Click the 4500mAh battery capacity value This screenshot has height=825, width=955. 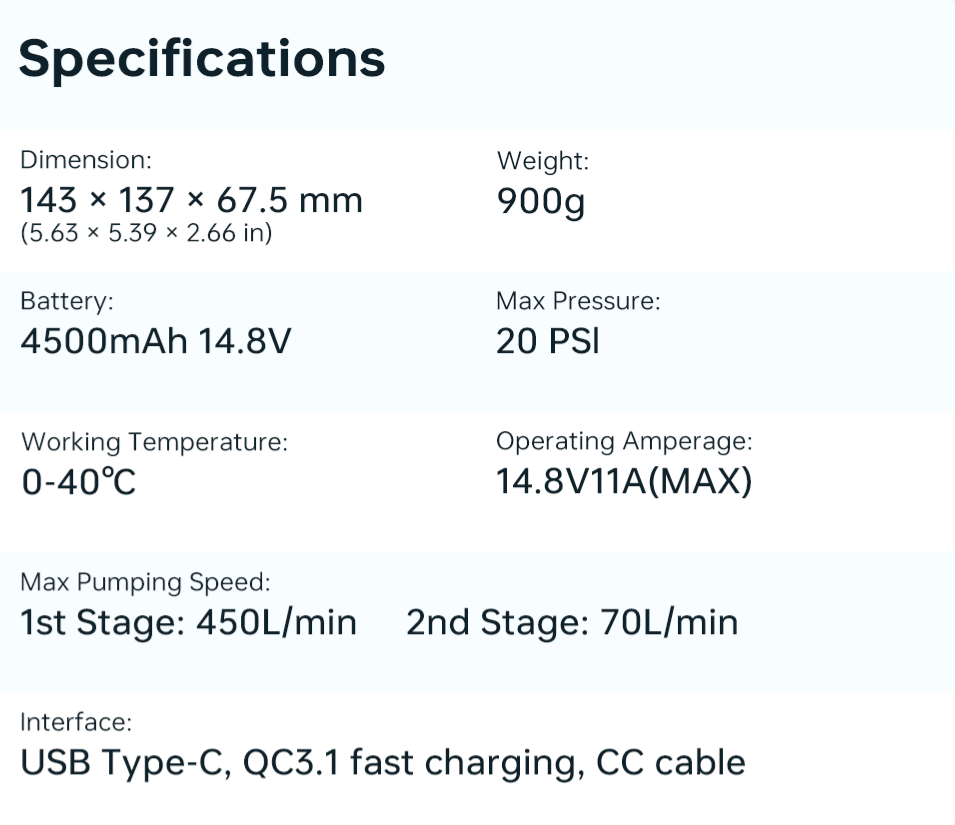click(x=104, y=342)
